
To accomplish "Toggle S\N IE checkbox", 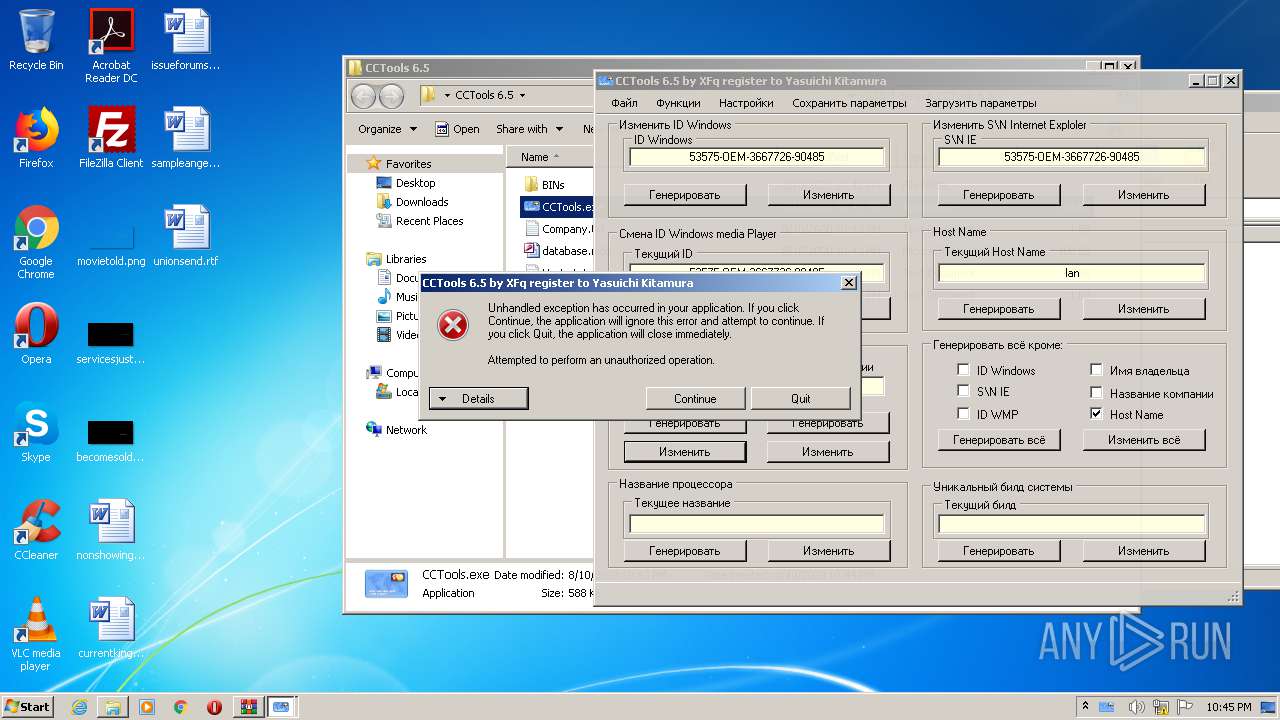I will click(x=963, y=391).
